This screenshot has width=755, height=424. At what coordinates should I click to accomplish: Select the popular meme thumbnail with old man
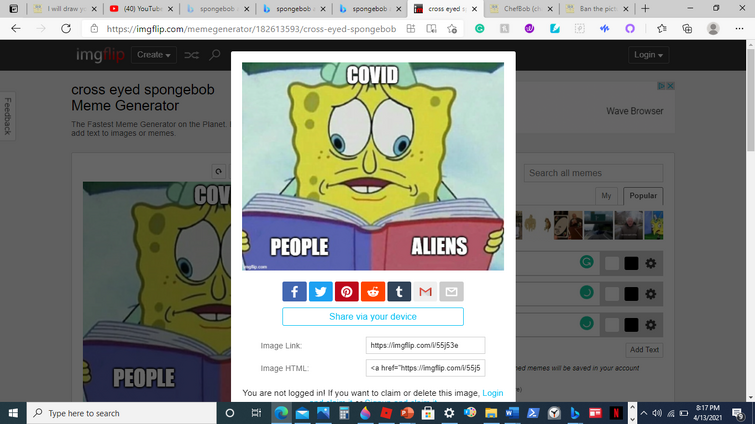(628, 225)
